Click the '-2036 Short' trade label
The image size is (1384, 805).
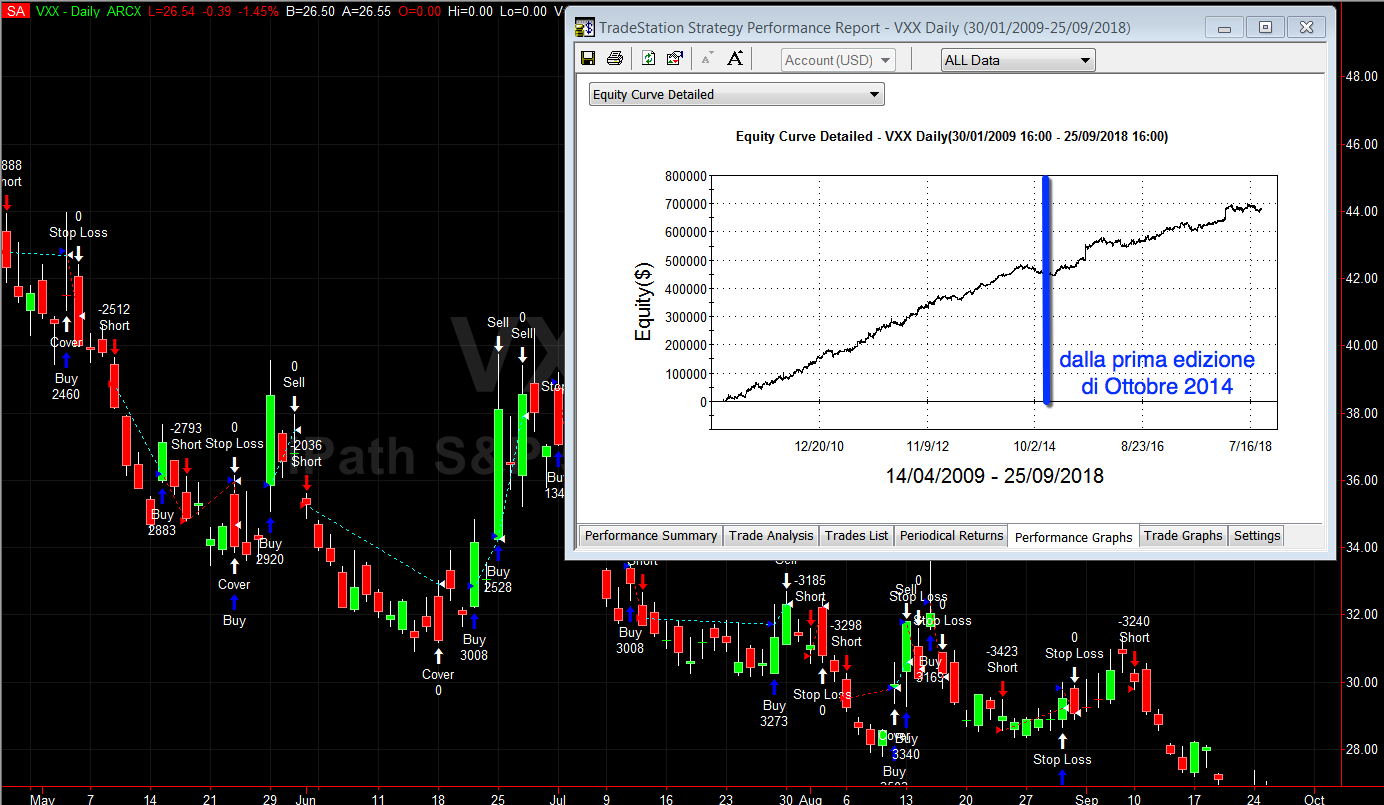pos(307,454)
